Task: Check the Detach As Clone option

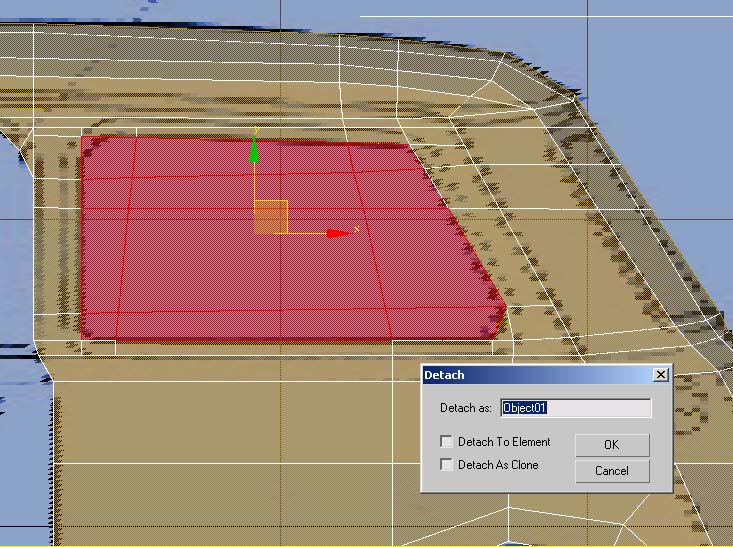Action: [446, 464]
